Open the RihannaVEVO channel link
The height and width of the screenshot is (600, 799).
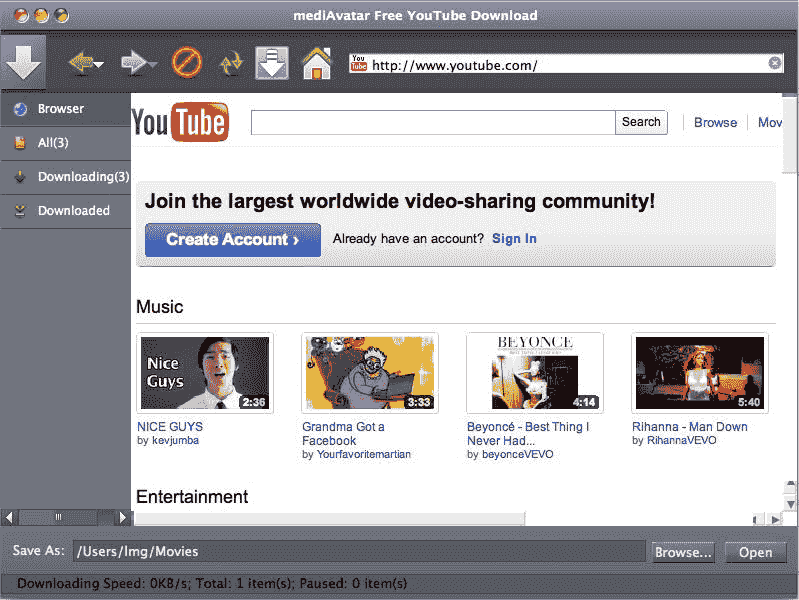(x=681, y=440)
